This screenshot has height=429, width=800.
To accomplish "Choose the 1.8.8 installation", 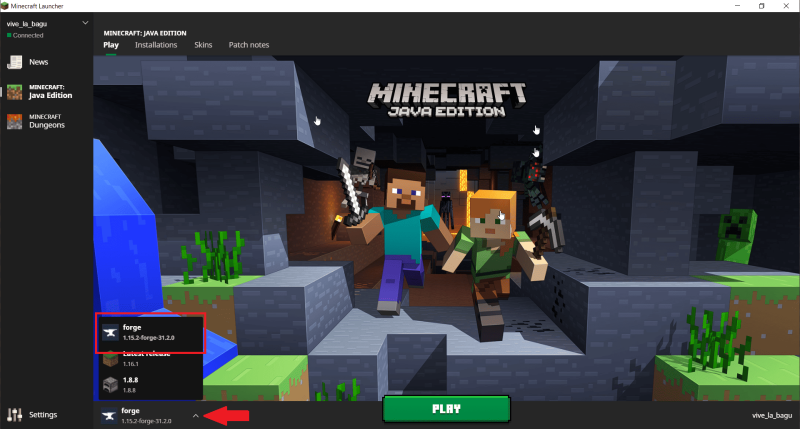I will click(x=149, y=385).
